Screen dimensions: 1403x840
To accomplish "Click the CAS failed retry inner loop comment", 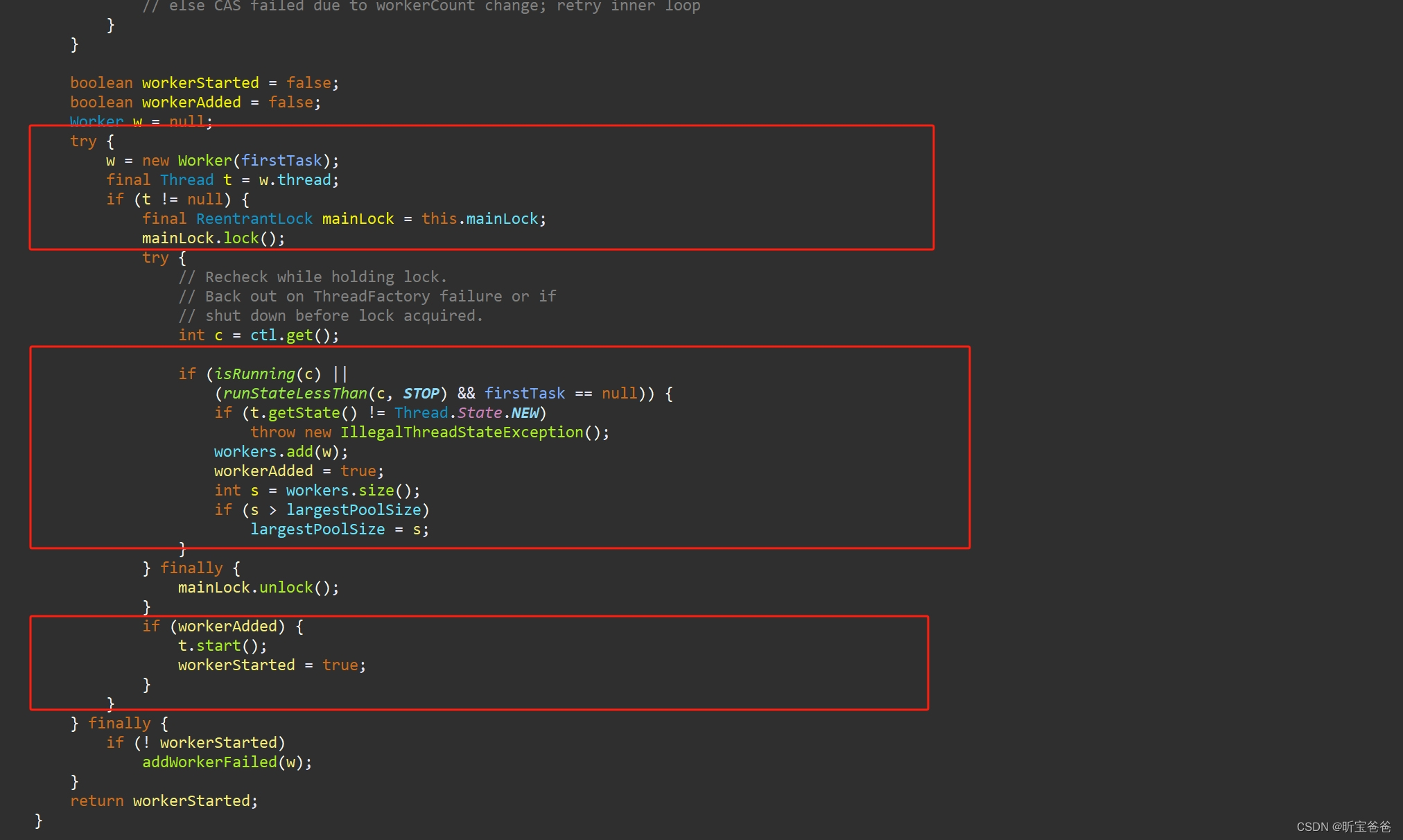I will point(421,6).
